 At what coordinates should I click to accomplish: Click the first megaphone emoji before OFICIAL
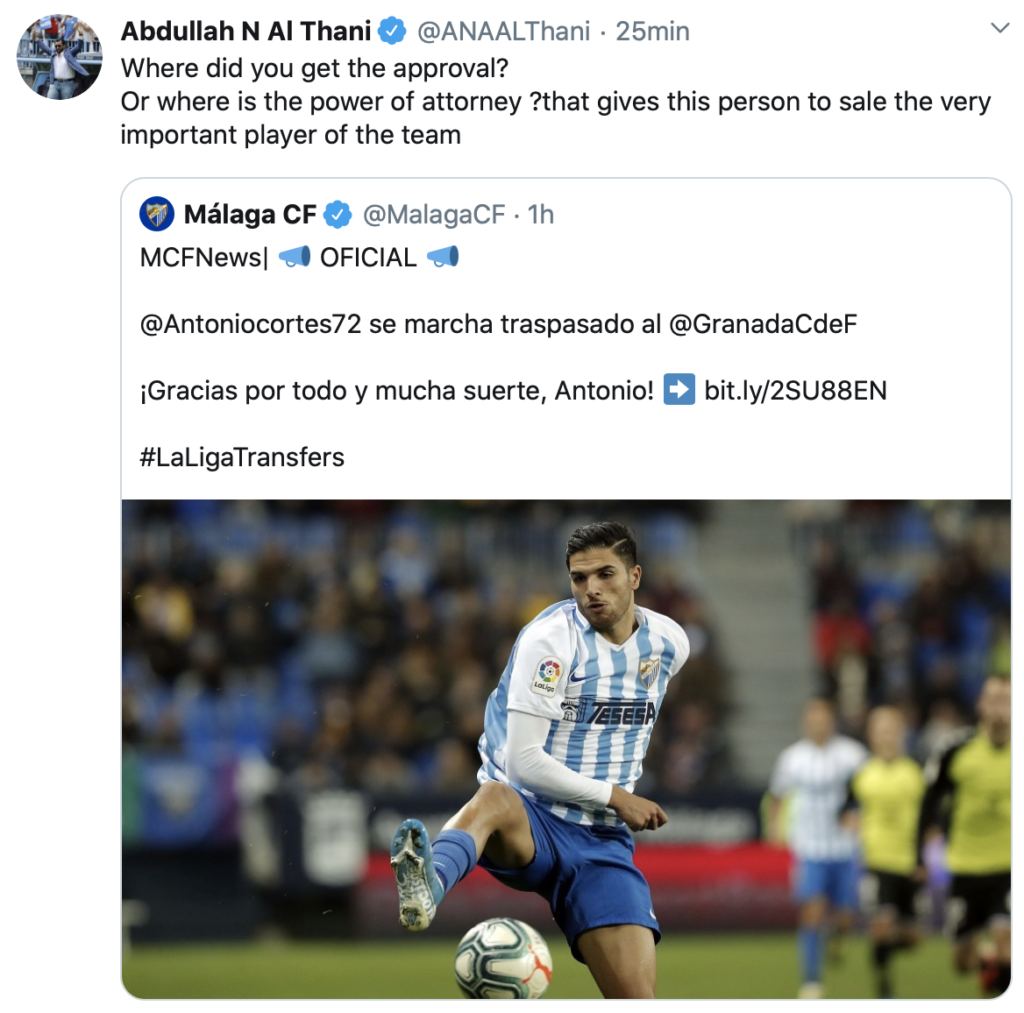[x=295, y=257]
